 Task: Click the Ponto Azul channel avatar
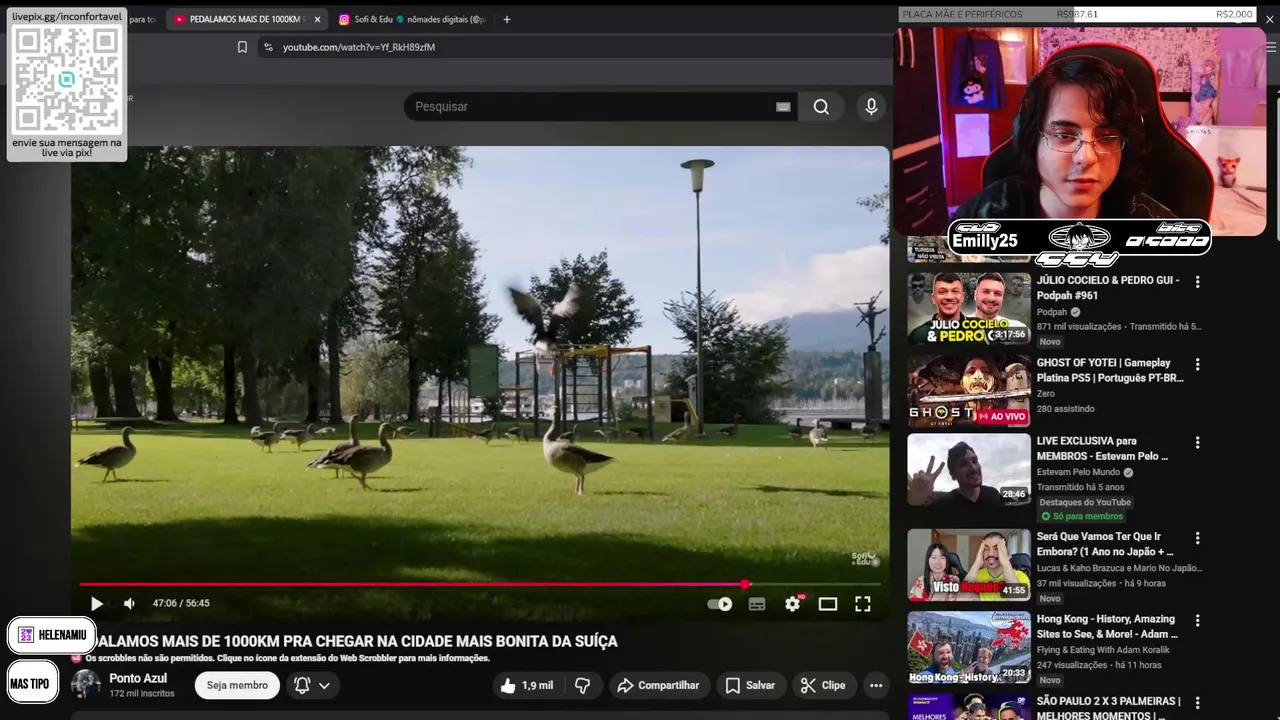[86, 685]
